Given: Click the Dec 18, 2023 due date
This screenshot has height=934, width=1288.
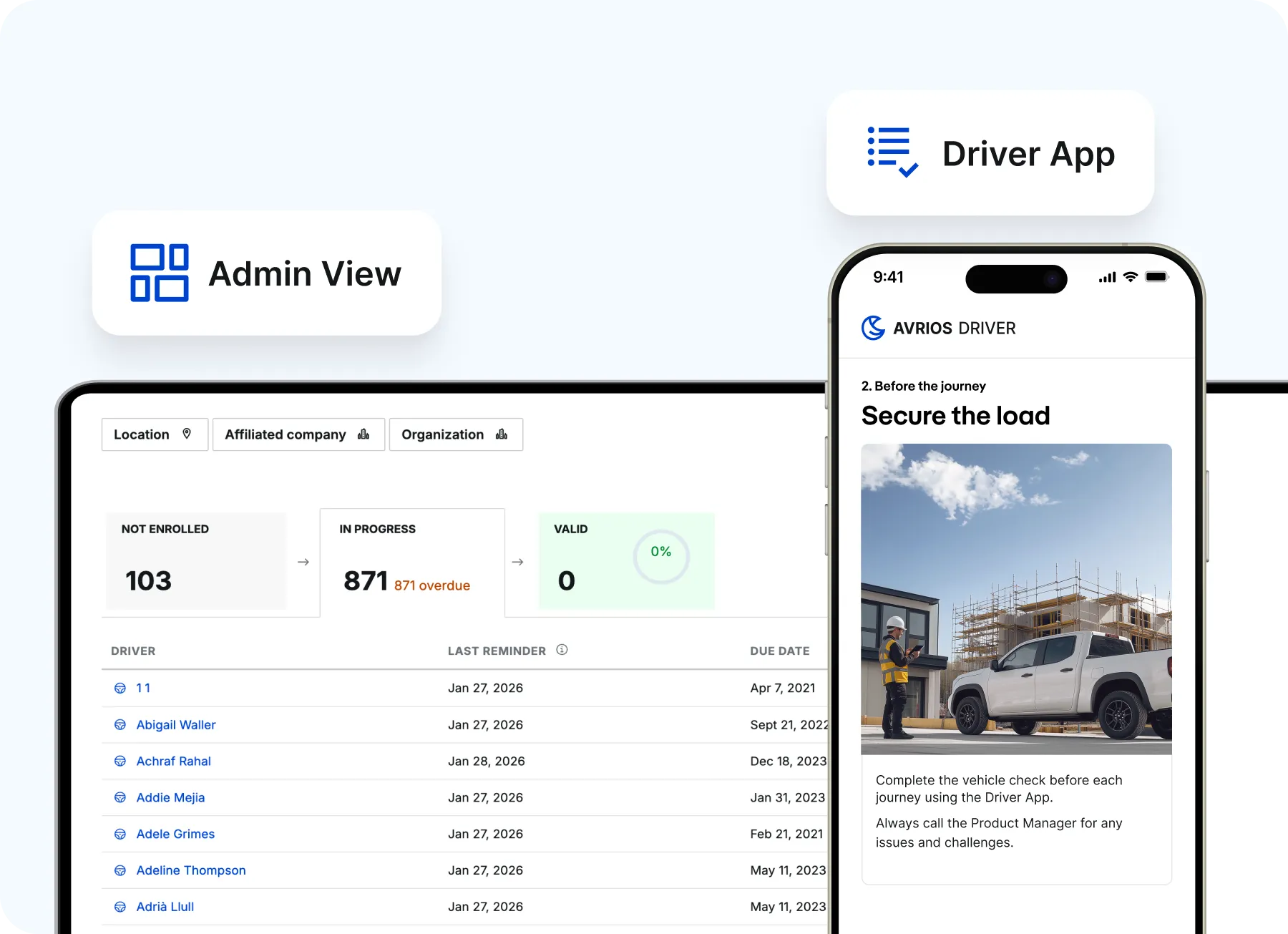Looking at the screenshot, I should tap(789, 762).
